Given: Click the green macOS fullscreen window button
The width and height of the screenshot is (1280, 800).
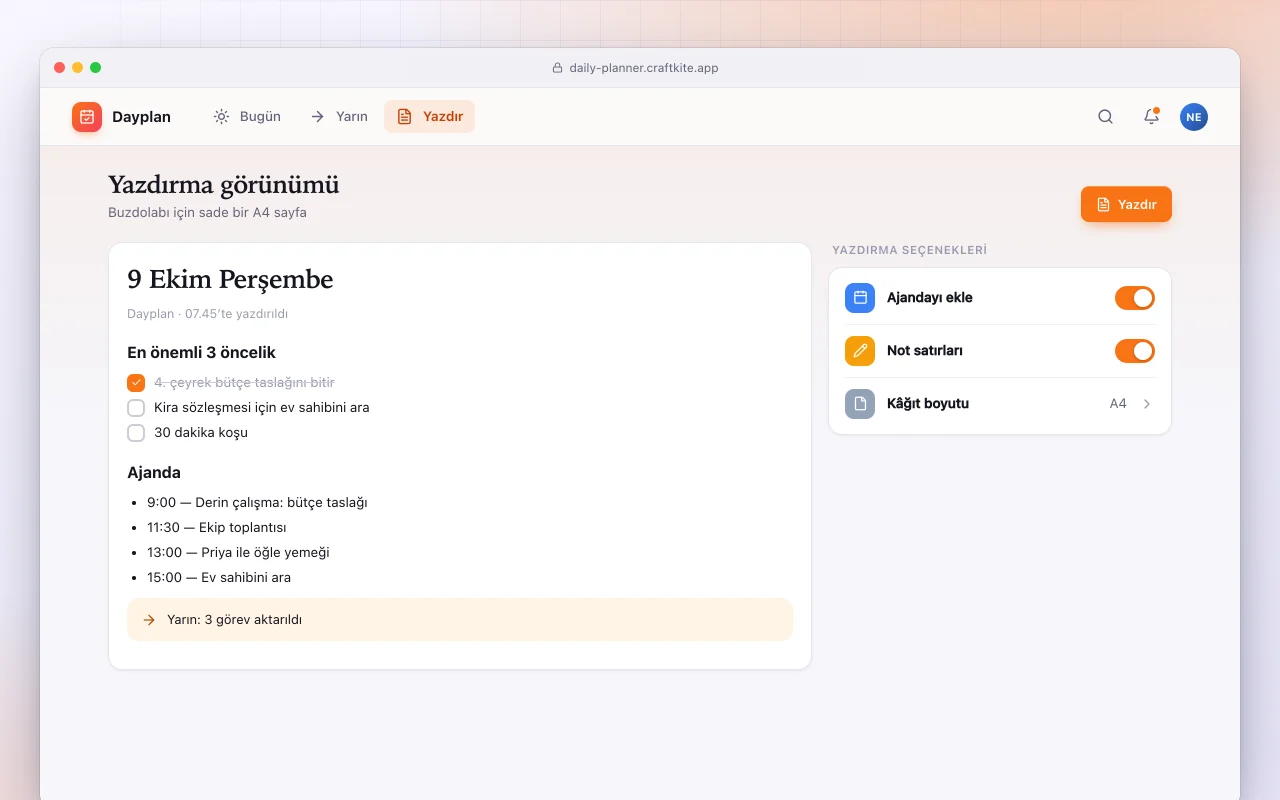Looking at the screenshot, I should [96, 68].
